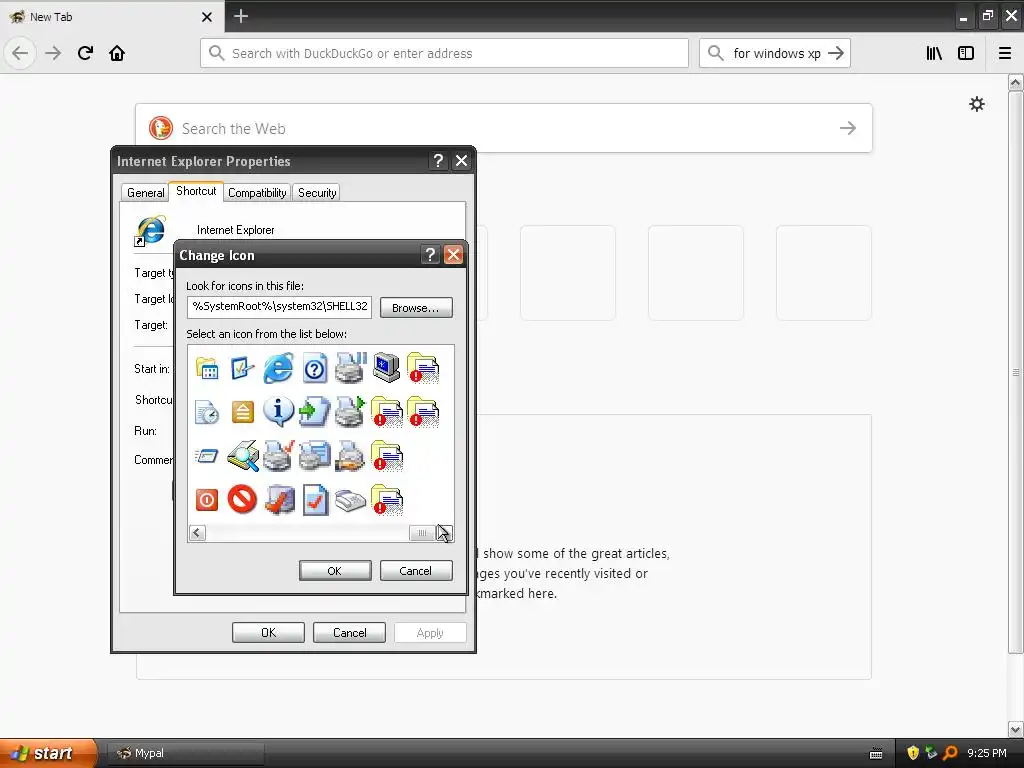The image size is (1024, 768).
Task: Click the search bar go arrow
Action: point(836,53)
